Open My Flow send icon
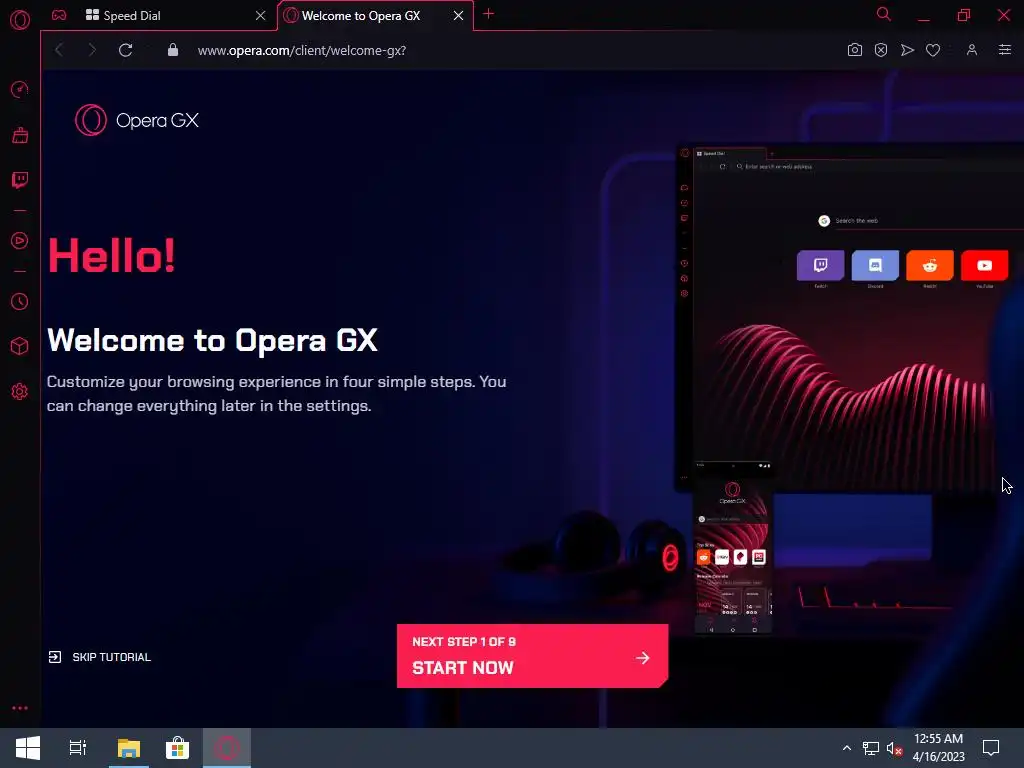Viewport: 1024px width, 768px height. point(907,50)
